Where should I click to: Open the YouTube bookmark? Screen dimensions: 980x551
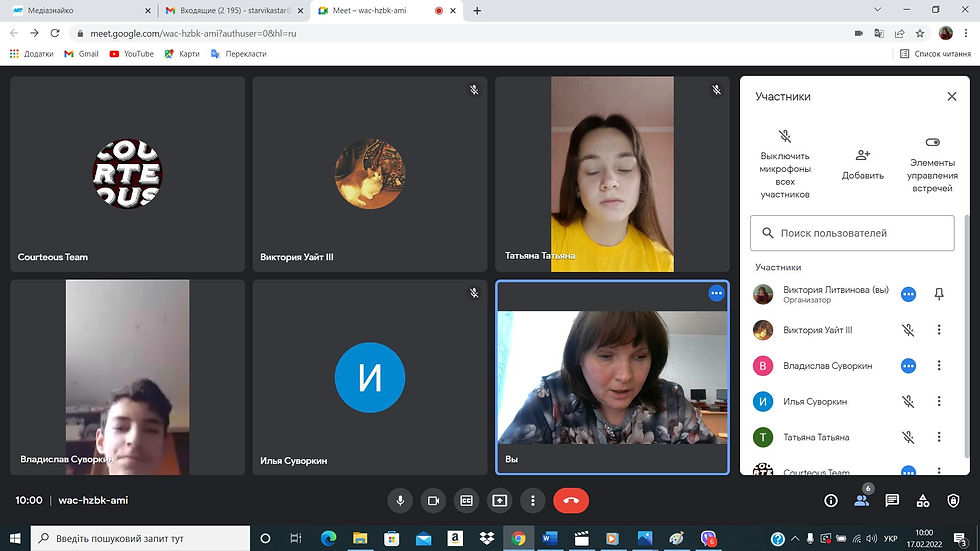click(131, 54)
